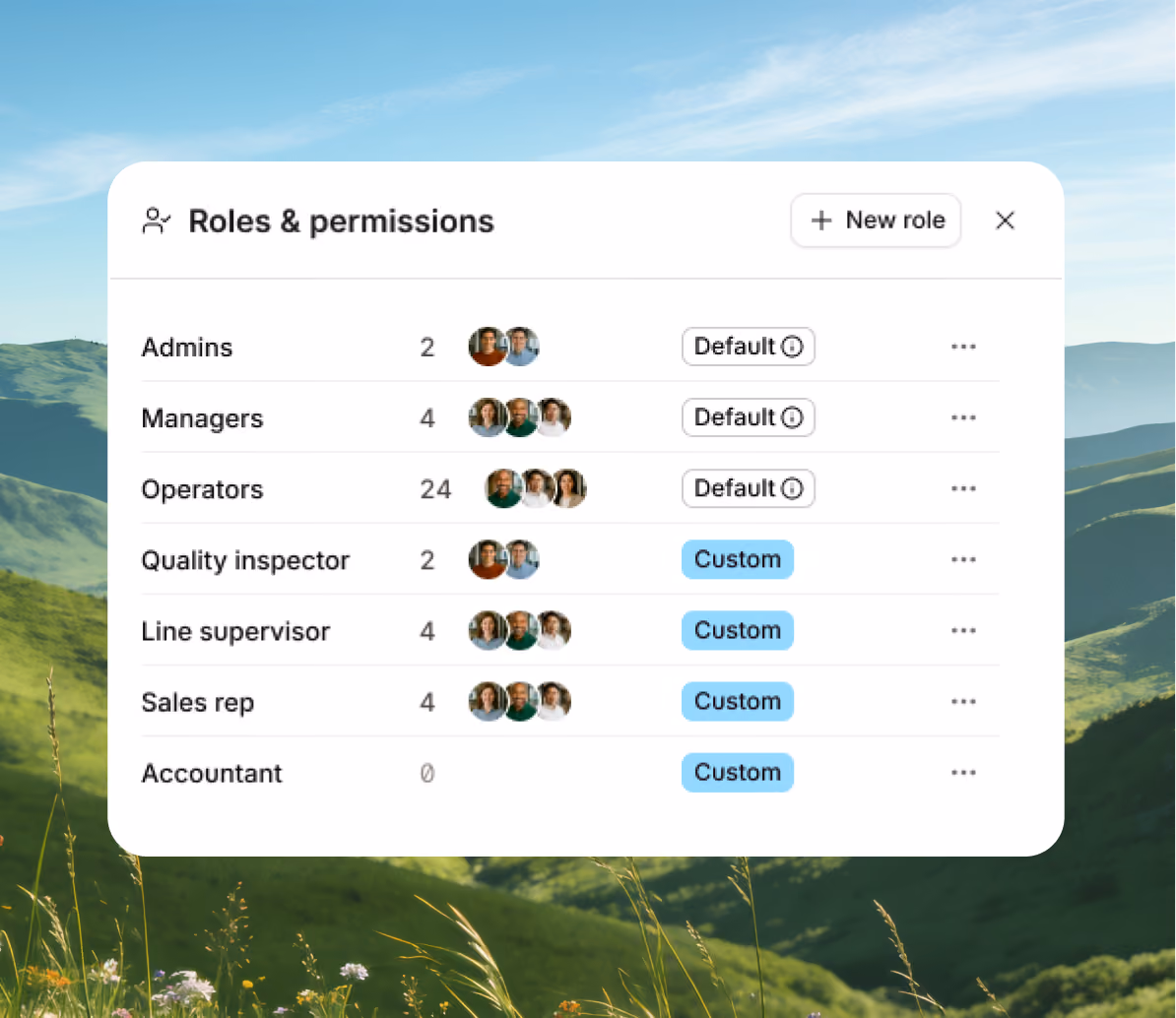Open the three-dot menu for Sales rep
The image size is (1176, 1018).
[x=963, y=702]
